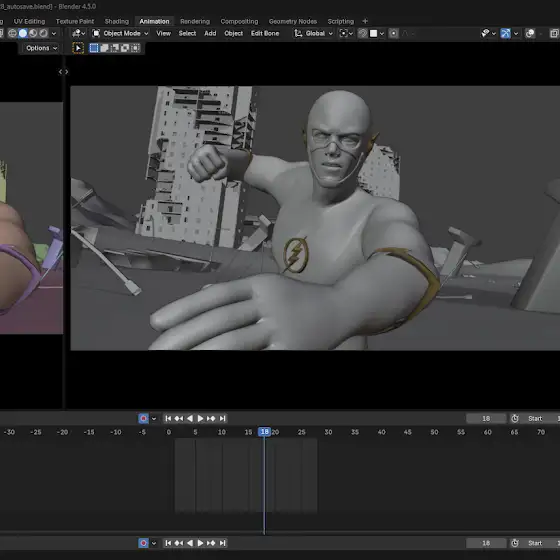Switch to the UV Editing workspace
This screenshot has width=560, height=560.
pos(29,21)
